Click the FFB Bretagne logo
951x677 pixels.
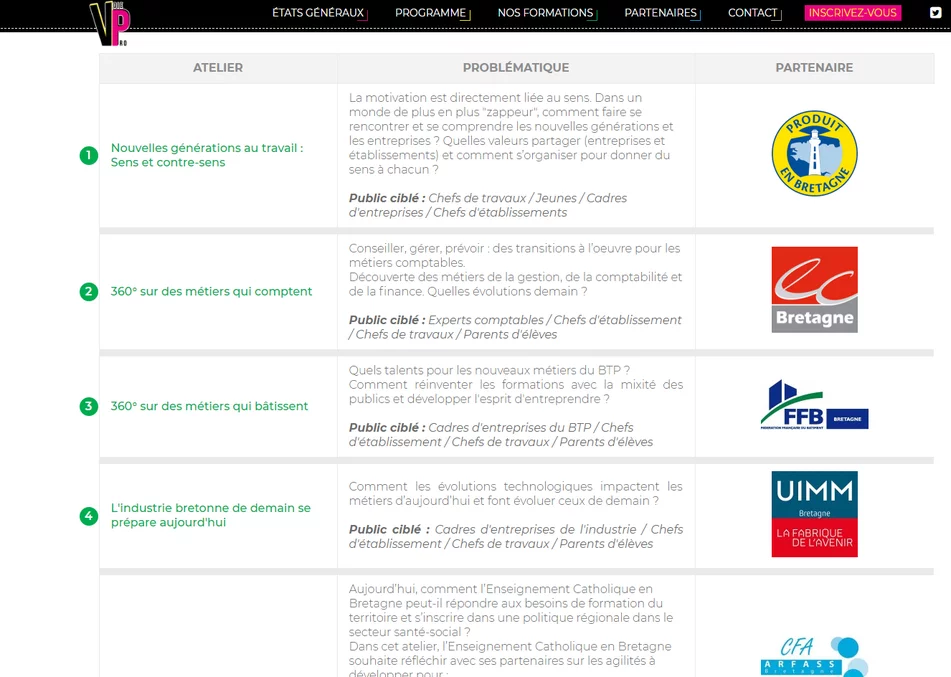pyautogui.click(x=814, y=405)
